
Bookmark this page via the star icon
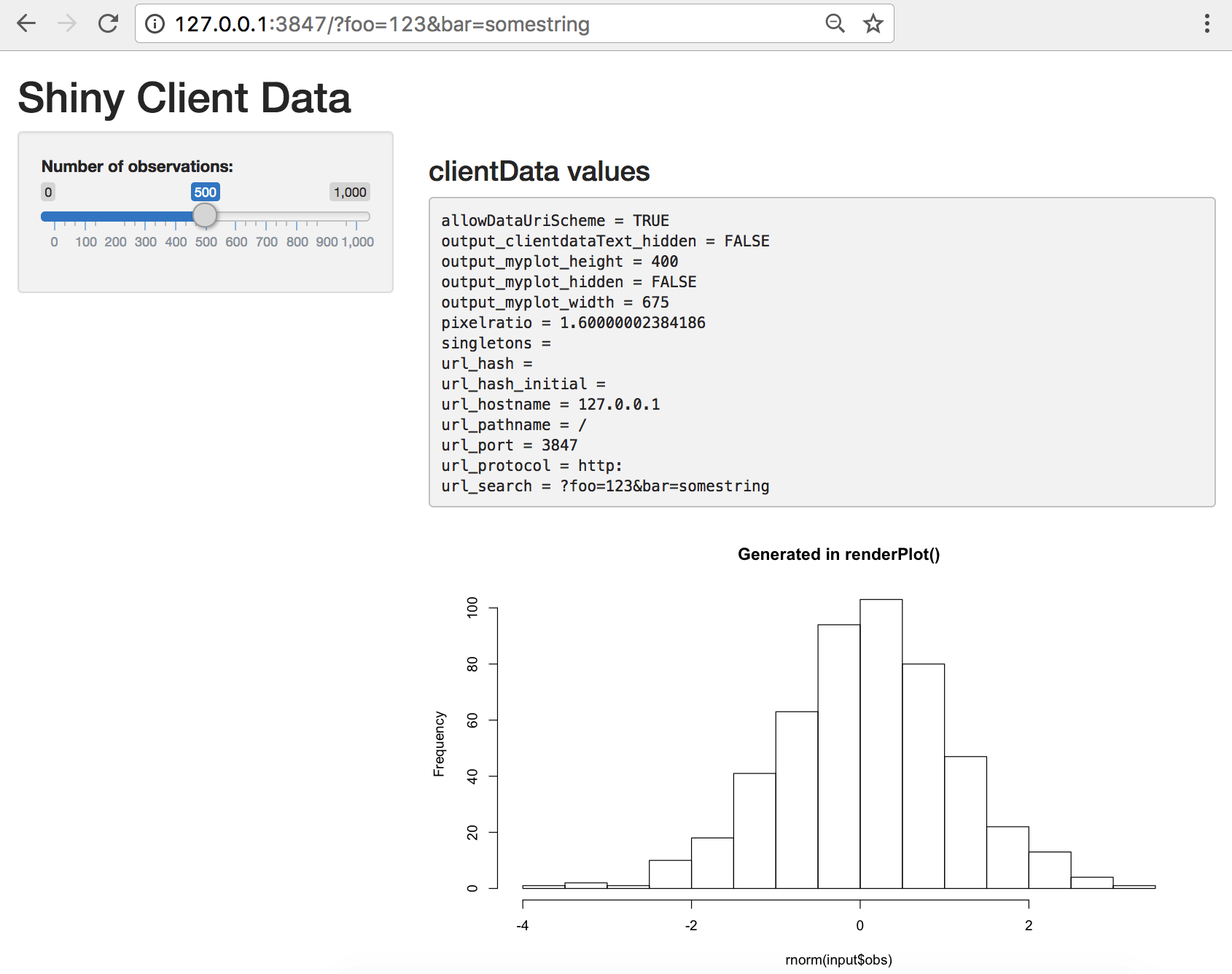pyautogui.click(x=872, y=23)
